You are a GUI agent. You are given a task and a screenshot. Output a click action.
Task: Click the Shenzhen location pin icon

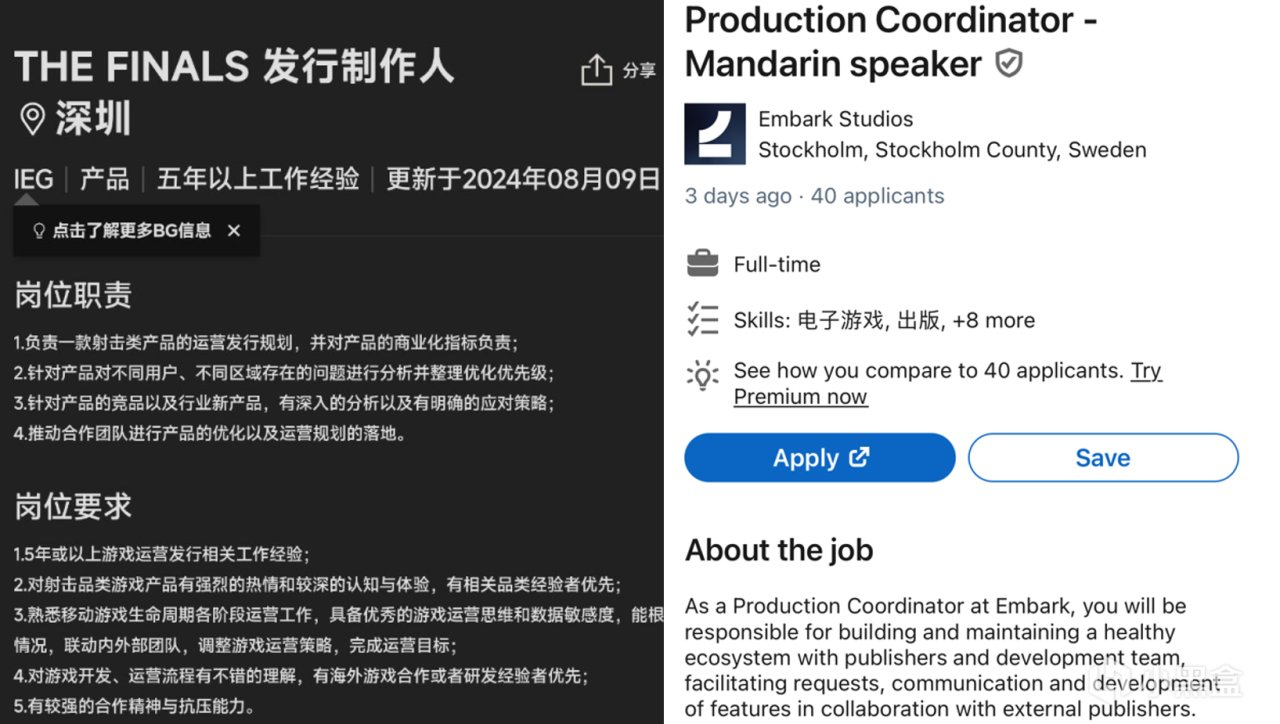point(33,120)
